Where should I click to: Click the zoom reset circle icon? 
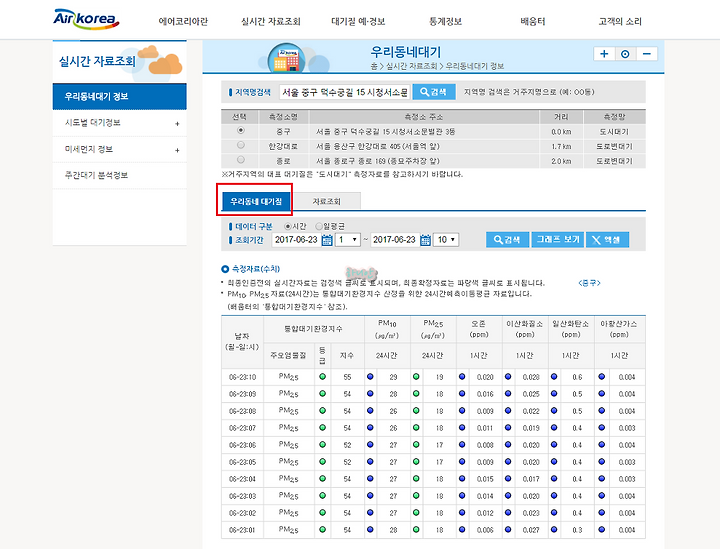625,54
